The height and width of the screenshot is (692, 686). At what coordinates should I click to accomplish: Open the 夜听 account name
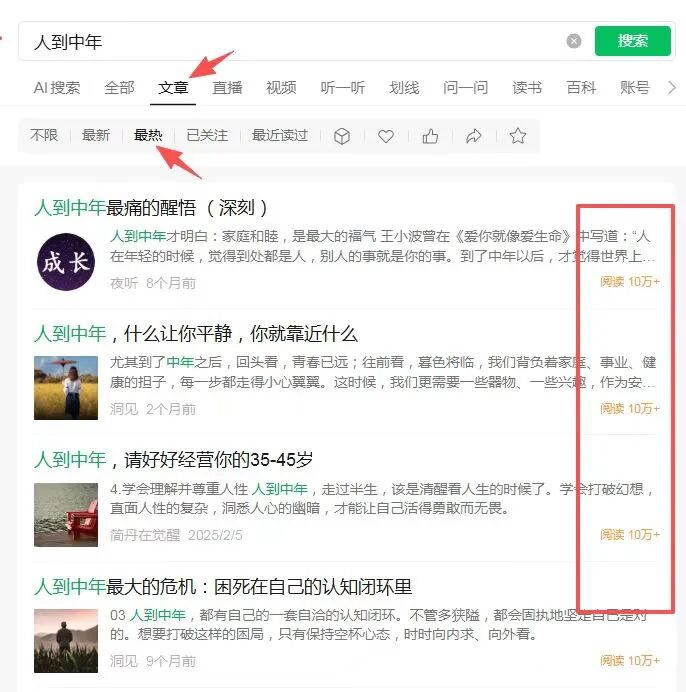point(124,283)
